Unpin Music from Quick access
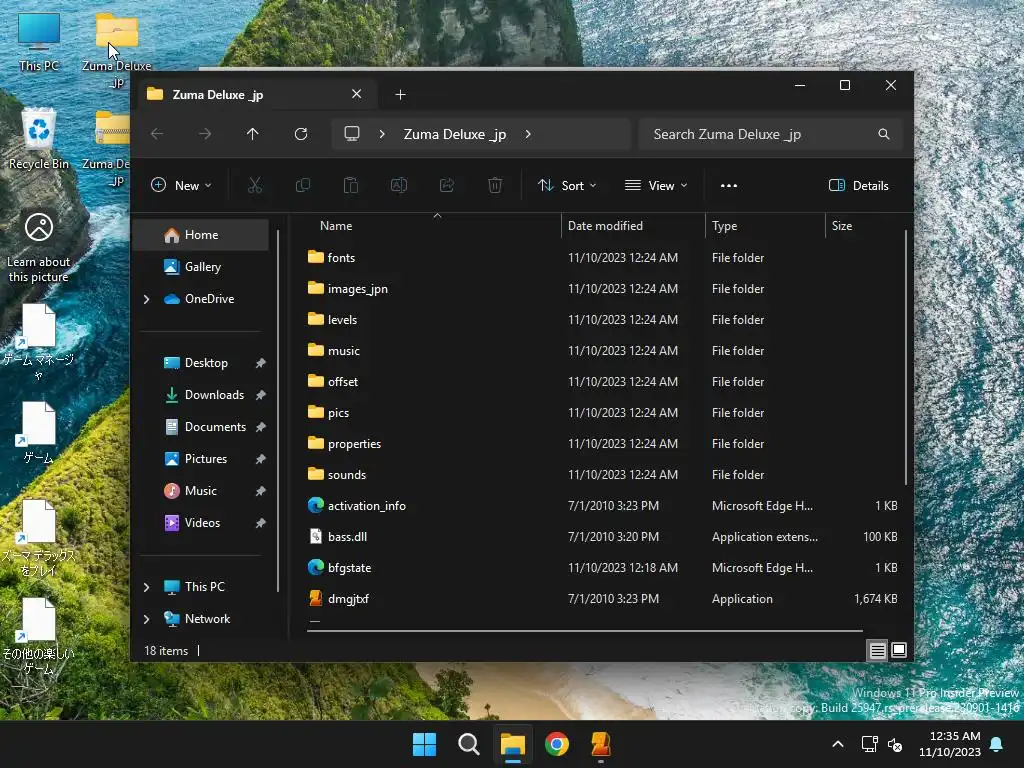The width and height of the screenshot is (1024, 768). click(261, 491)
